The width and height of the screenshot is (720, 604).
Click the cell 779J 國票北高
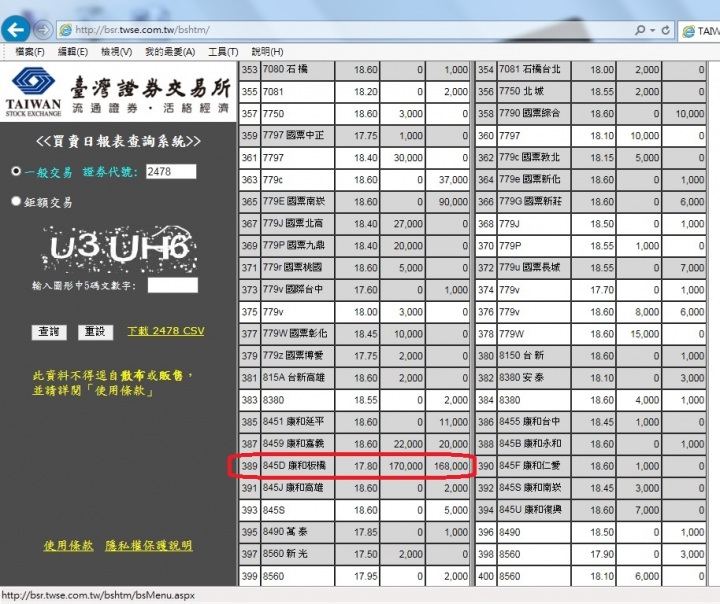click(x=298, y=223)
